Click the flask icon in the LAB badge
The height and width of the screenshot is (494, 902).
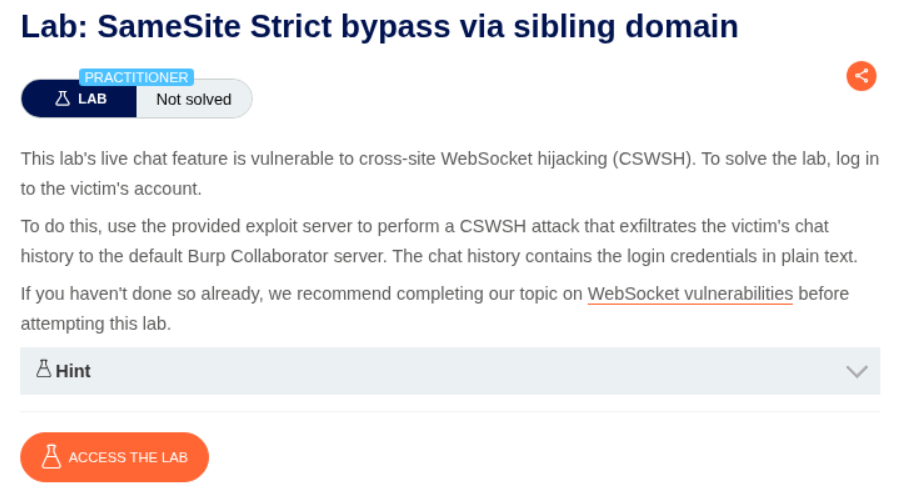tap(63, 99)
